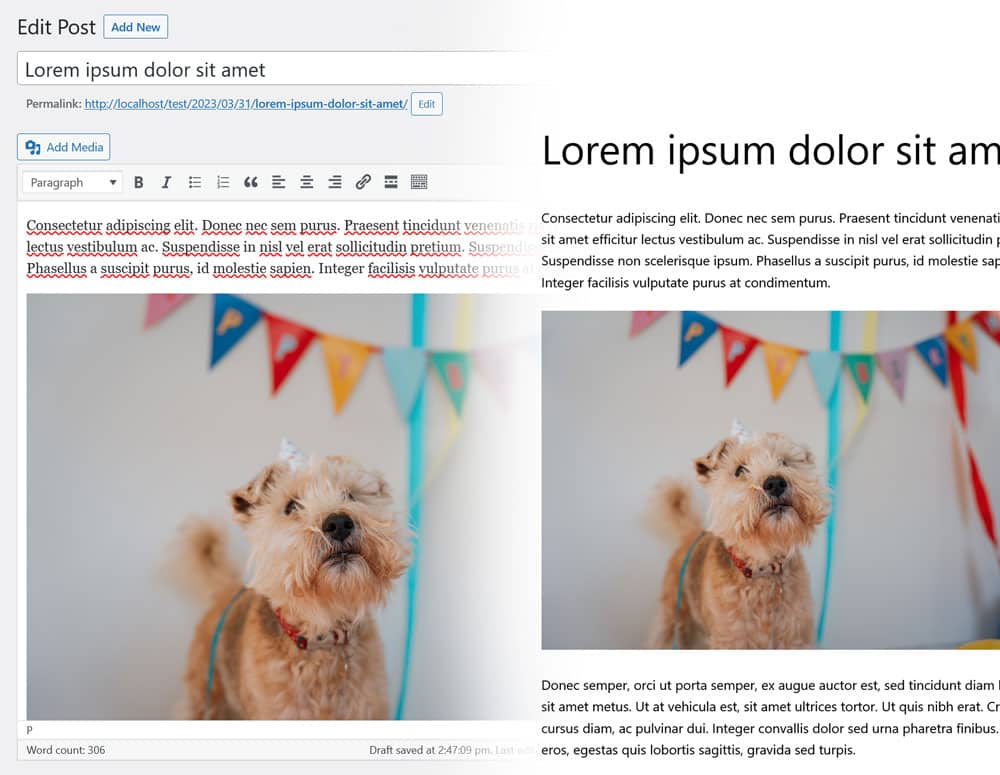
Task: Toggle italic formatting
Action: [x=167, y=182]
